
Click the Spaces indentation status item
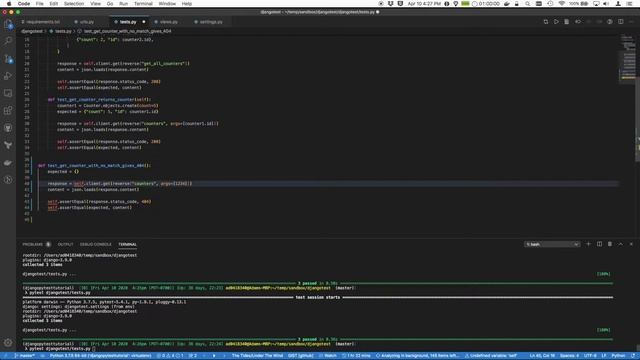[569, 356]
